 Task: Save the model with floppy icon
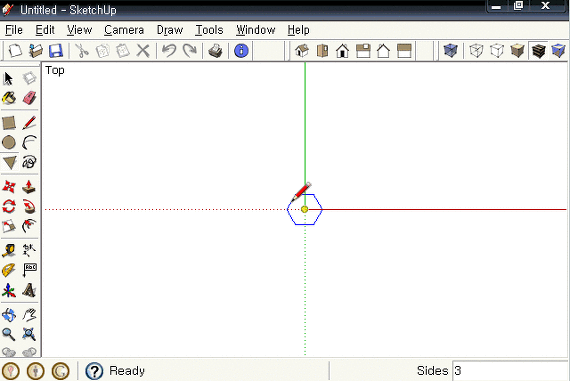click(x=56, y=51)
